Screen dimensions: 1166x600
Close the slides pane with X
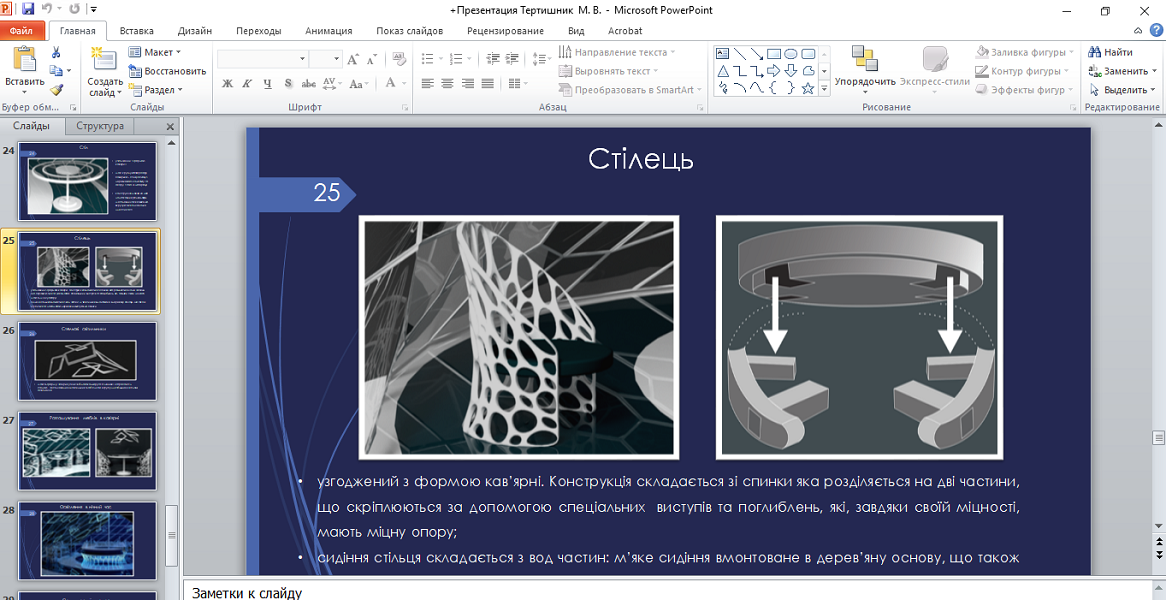pos(170,126)
